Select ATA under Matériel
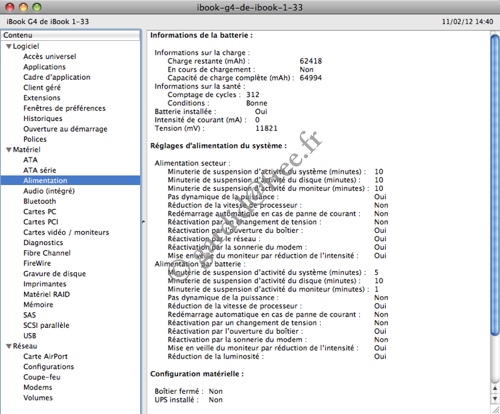Viewport: 500px width, 414px height. [x=30, y=160]
